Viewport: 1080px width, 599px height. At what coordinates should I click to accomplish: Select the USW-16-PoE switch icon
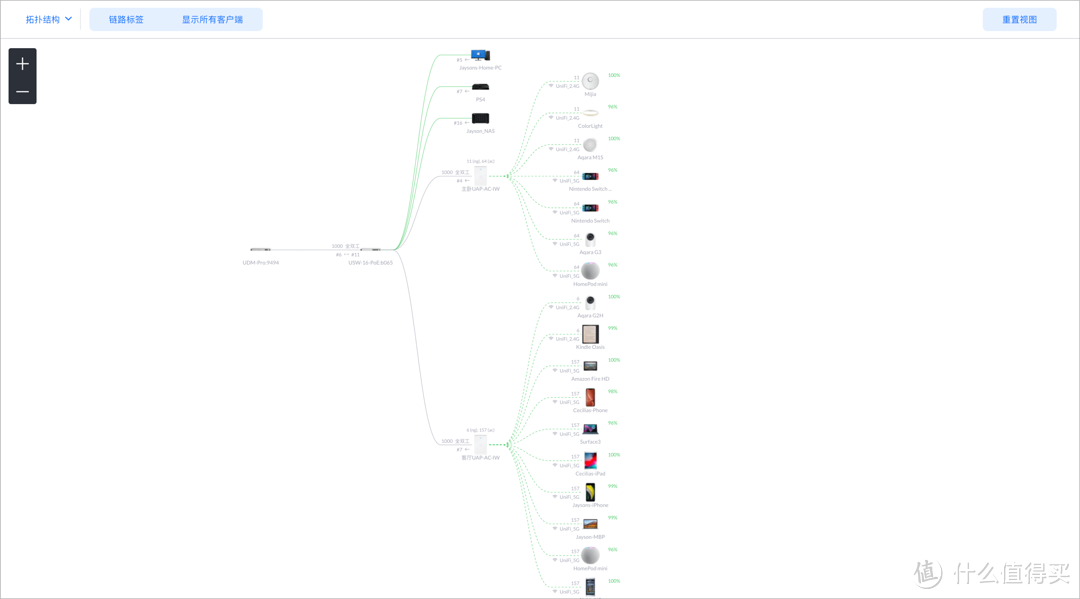(x=371, y=249)
